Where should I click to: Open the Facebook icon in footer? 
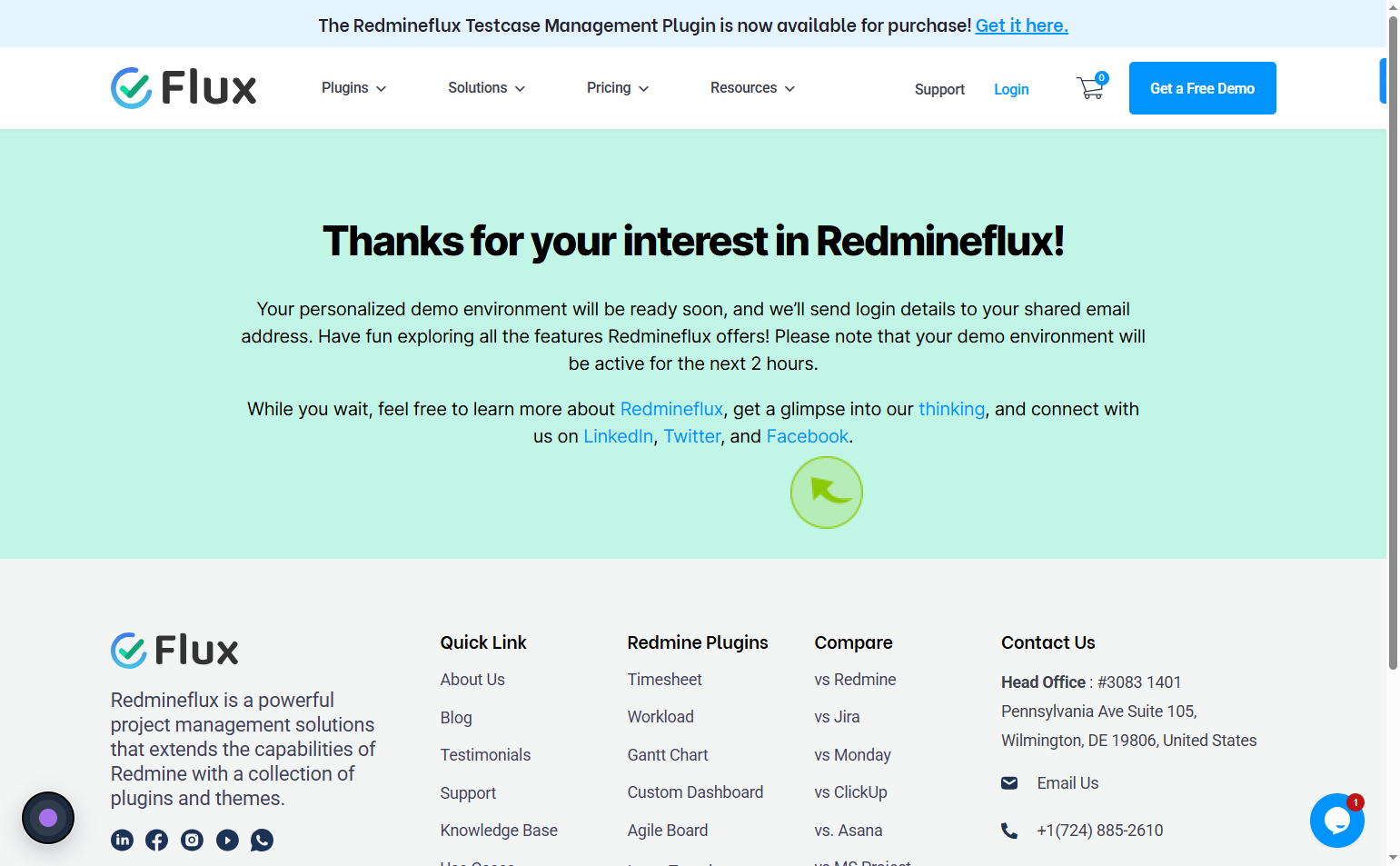click(x=156, y=840)
